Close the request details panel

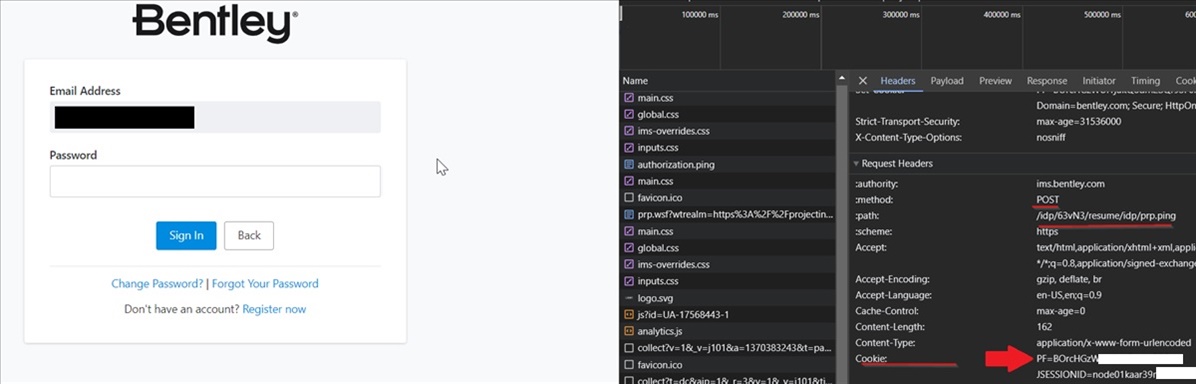coord(863,81)
